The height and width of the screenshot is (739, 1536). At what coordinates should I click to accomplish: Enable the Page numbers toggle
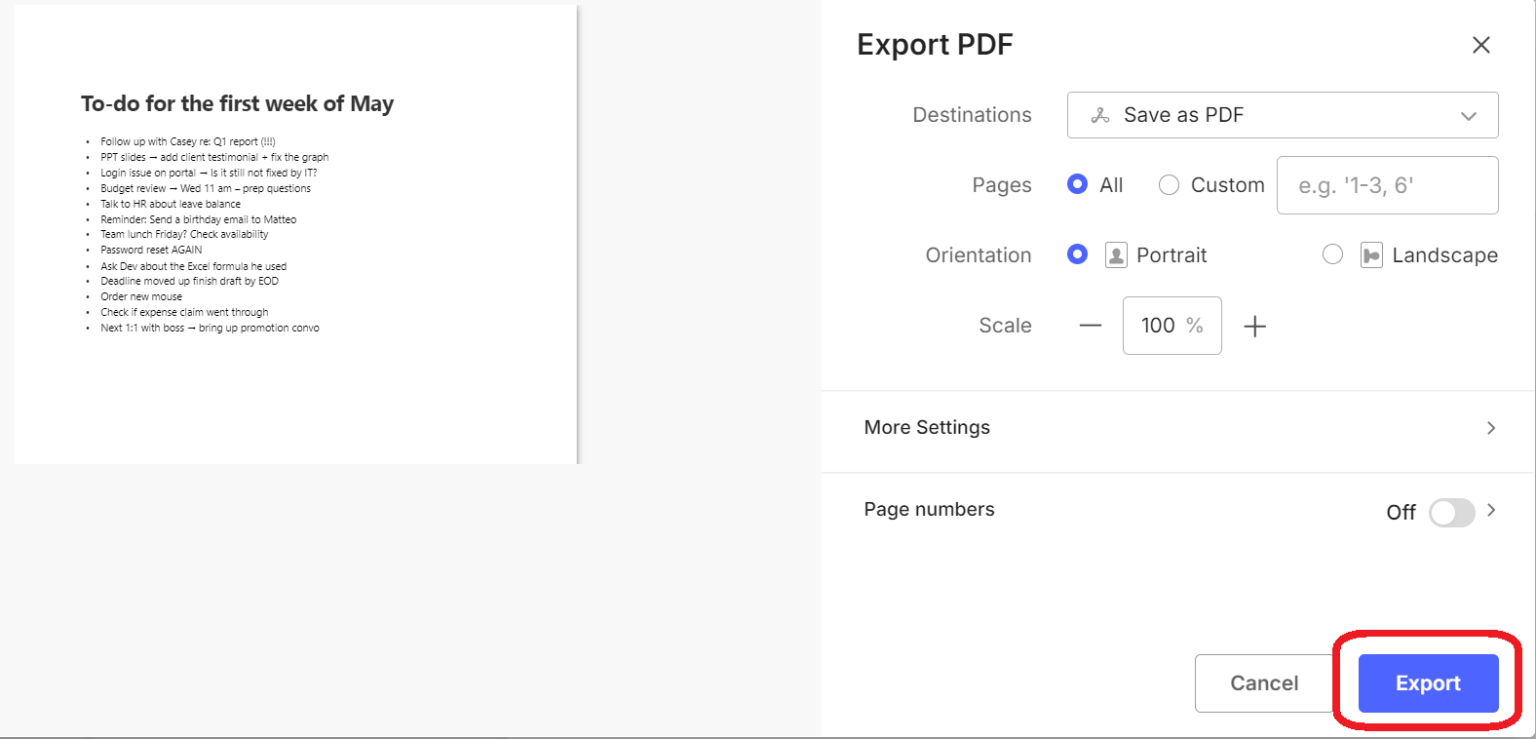pos(1453,512)
